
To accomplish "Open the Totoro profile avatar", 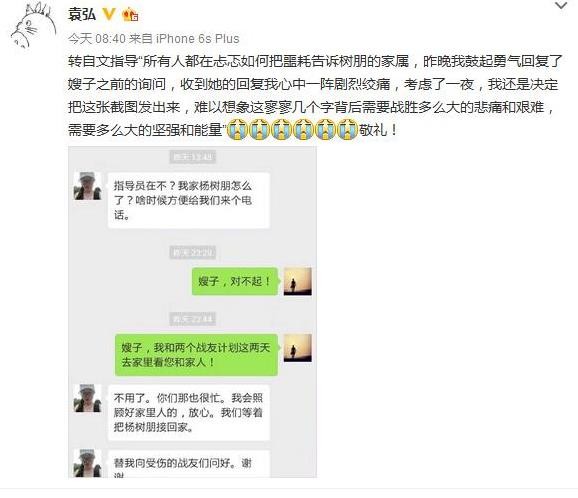I will point(33,26).
